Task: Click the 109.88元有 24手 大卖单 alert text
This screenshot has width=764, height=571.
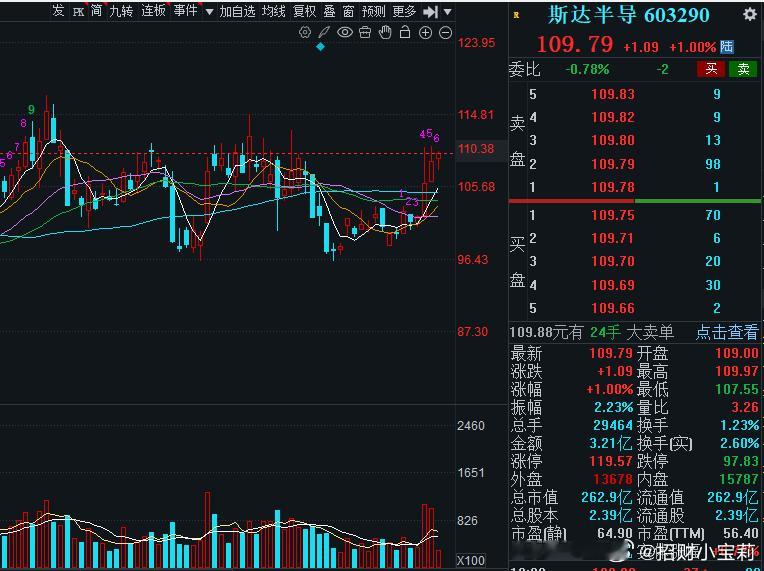Action: point(592,332)
